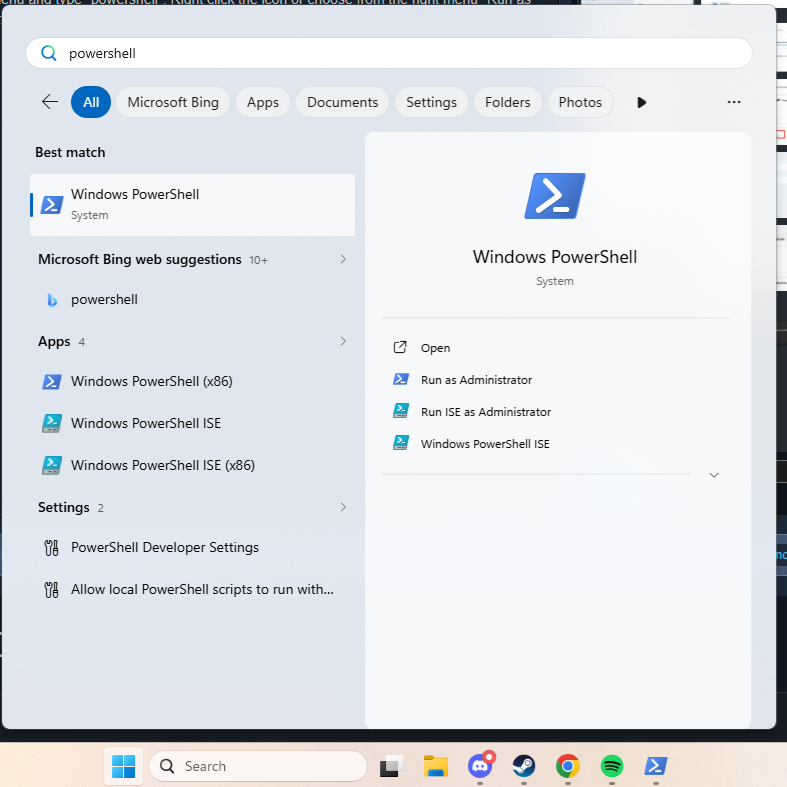Screen dimensions: 787x787
Task: Open the Windows Start button
Action: (123, 766)
